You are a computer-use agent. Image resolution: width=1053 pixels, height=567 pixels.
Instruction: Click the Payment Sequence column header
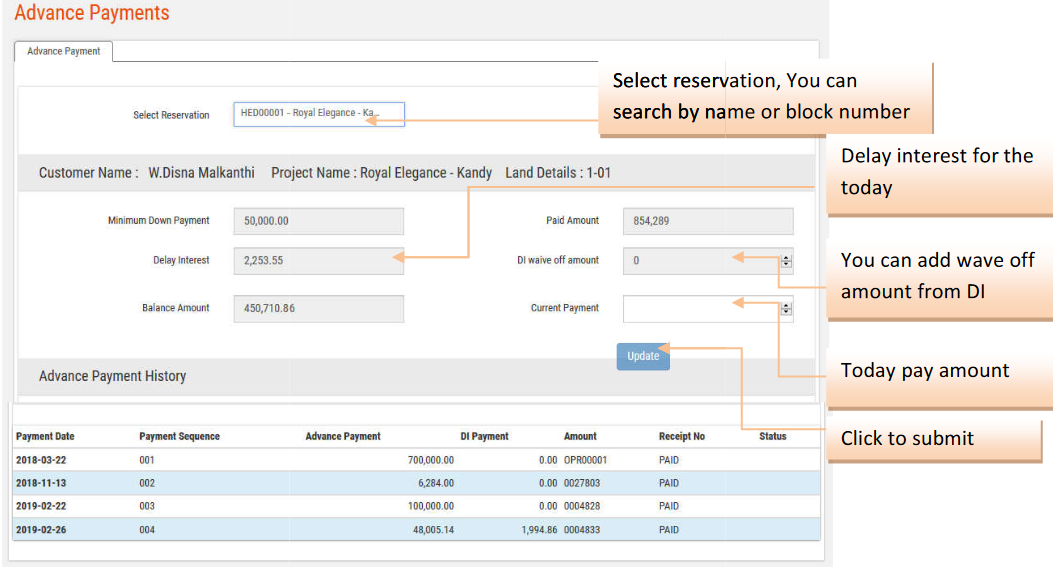tap(179, 437)
